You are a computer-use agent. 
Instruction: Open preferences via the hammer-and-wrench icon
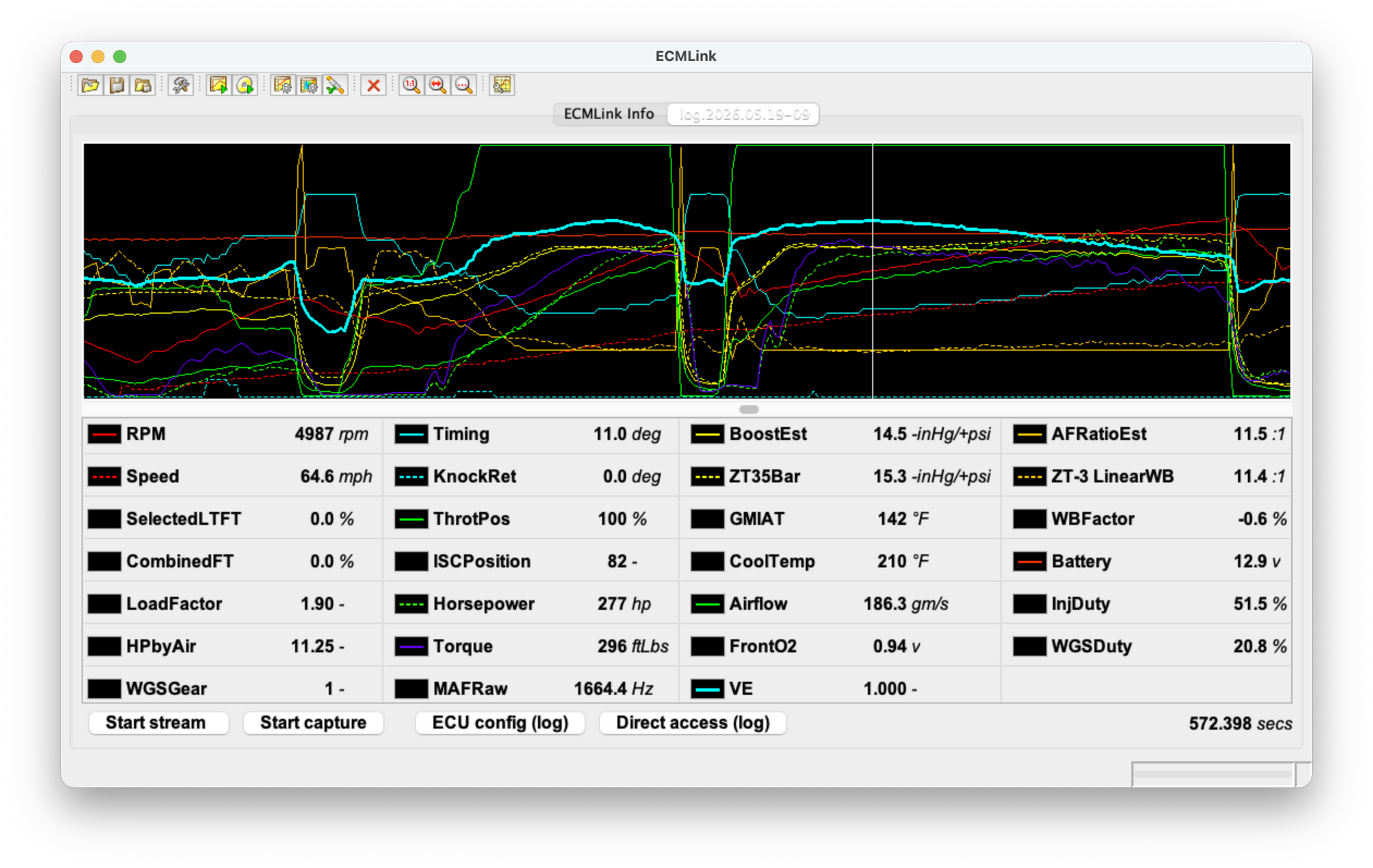181,85
